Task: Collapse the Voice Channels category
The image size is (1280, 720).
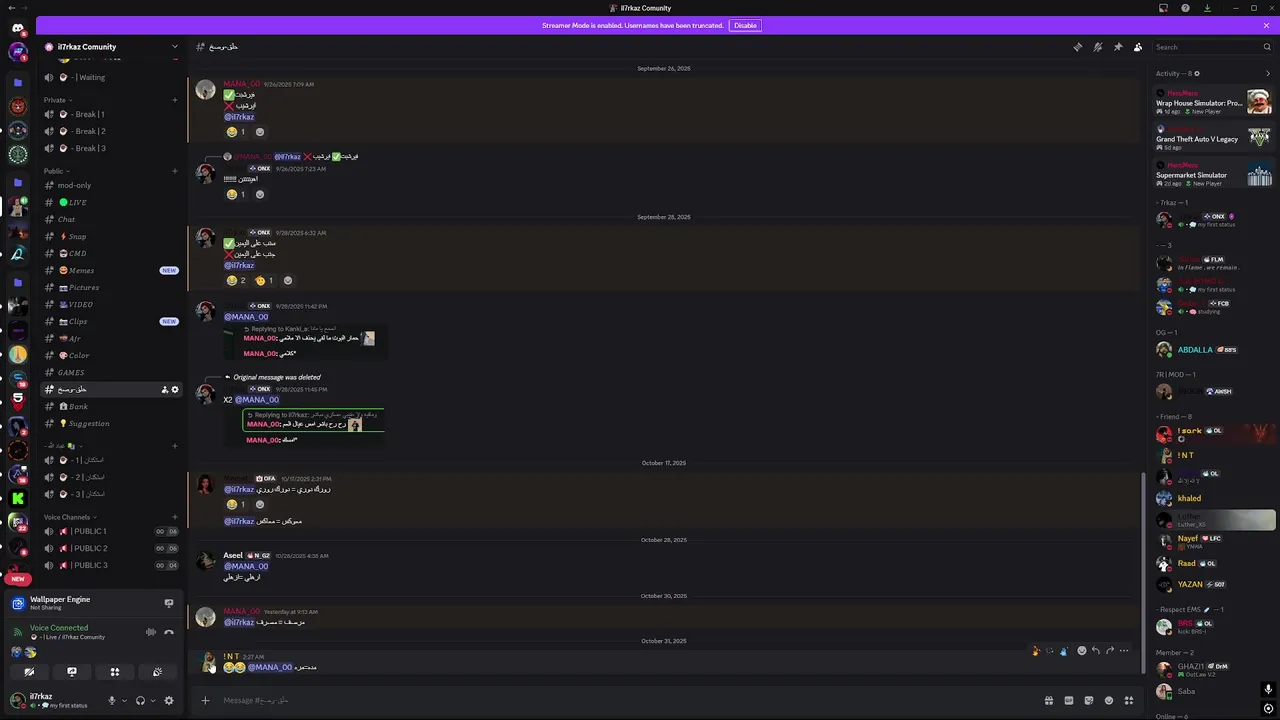Action: point(69,517)
